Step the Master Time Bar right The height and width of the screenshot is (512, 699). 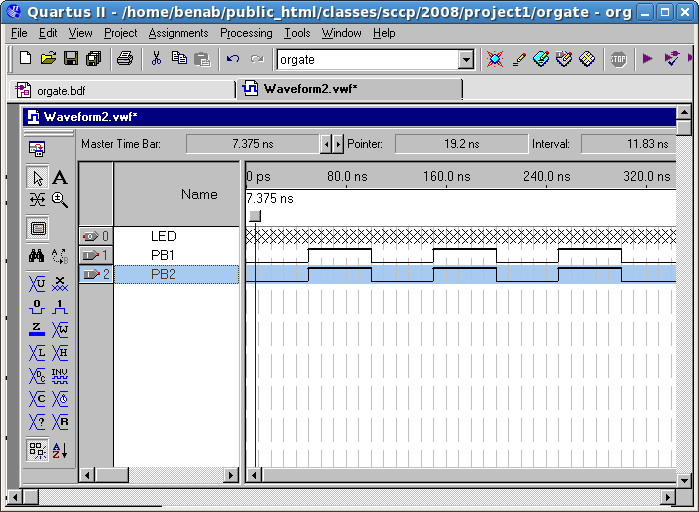(x=338, y=144)
